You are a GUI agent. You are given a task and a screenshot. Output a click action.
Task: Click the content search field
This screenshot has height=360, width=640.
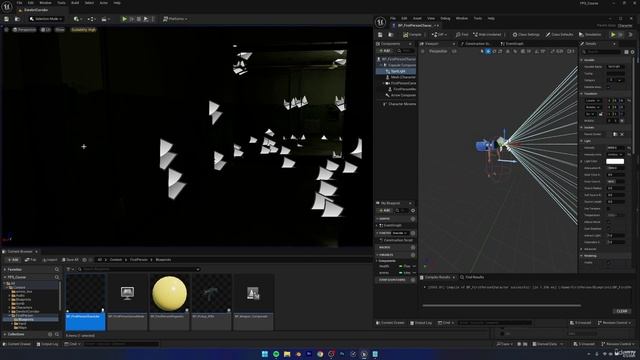point(139,269)
